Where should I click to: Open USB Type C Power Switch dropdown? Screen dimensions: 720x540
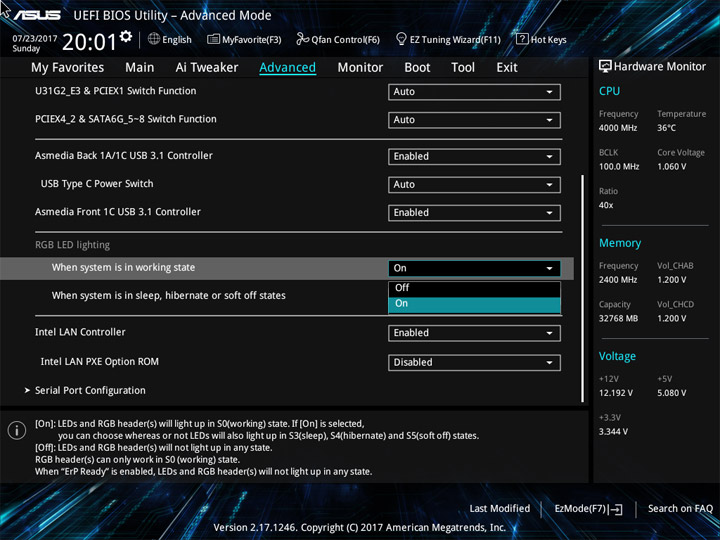coord(474,185)
